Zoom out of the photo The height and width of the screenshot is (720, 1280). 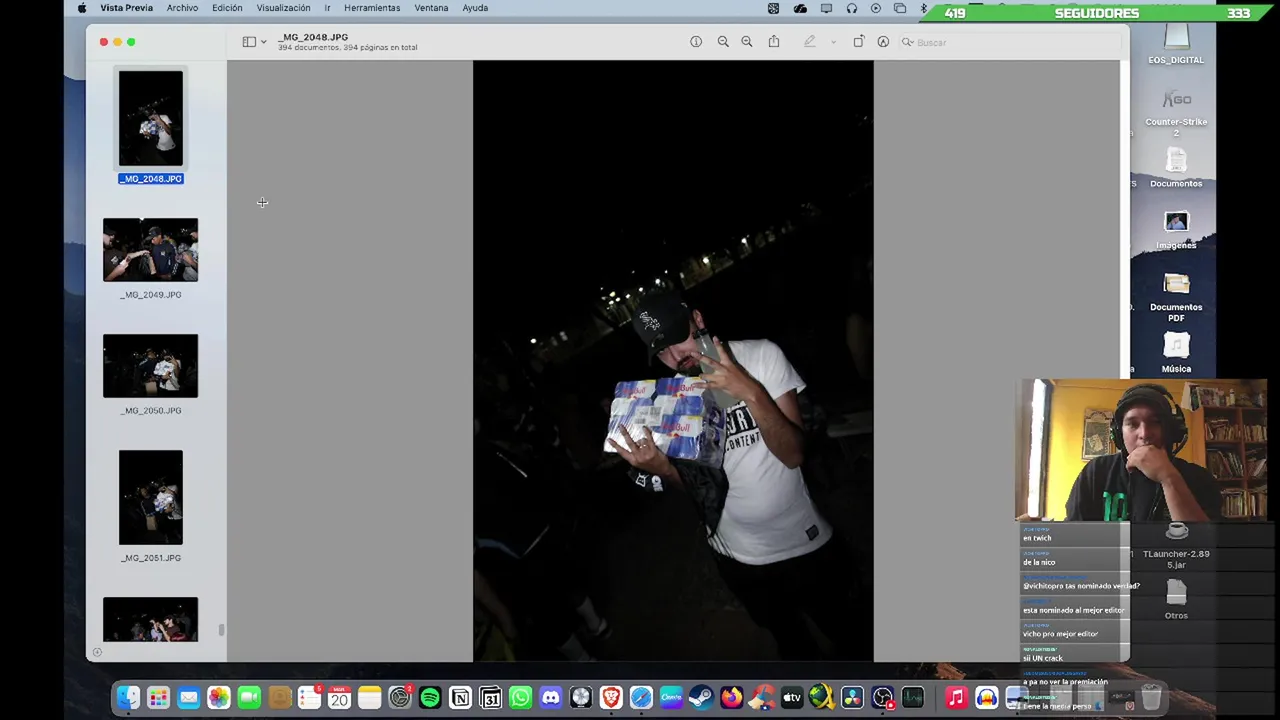tap(723, 42)
